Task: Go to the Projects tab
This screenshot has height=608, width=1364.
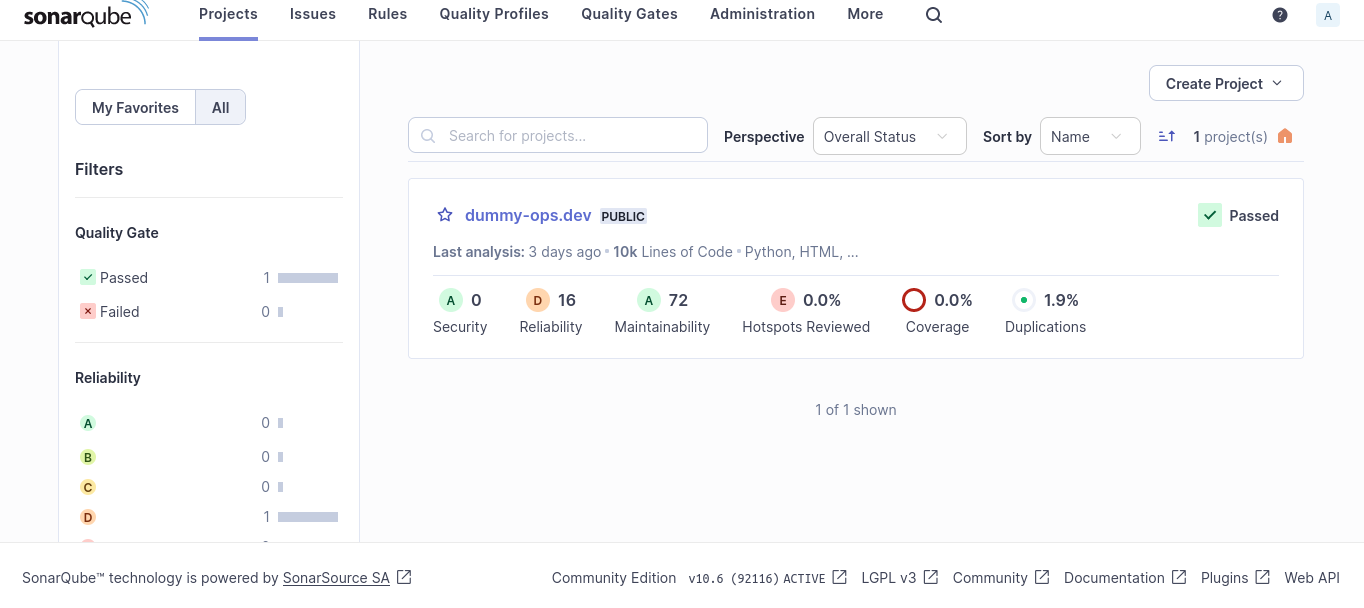Action: tap(228, 14)
